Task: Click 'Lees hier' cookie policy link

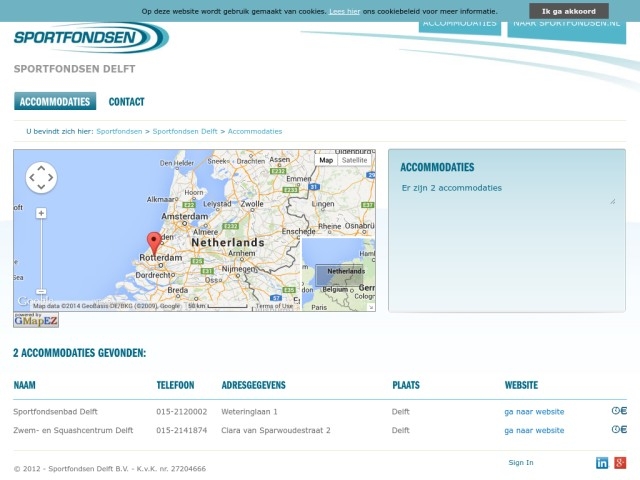Action: coord(344,11)
